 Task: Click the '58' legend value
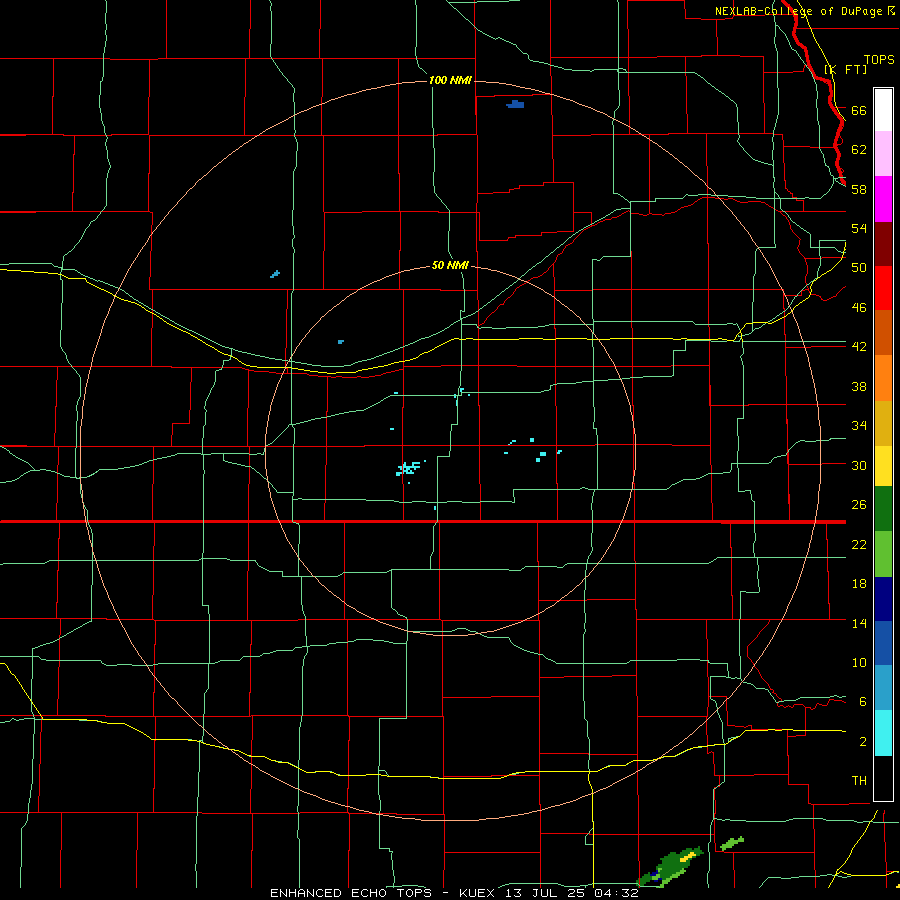[x=859, y=189]
